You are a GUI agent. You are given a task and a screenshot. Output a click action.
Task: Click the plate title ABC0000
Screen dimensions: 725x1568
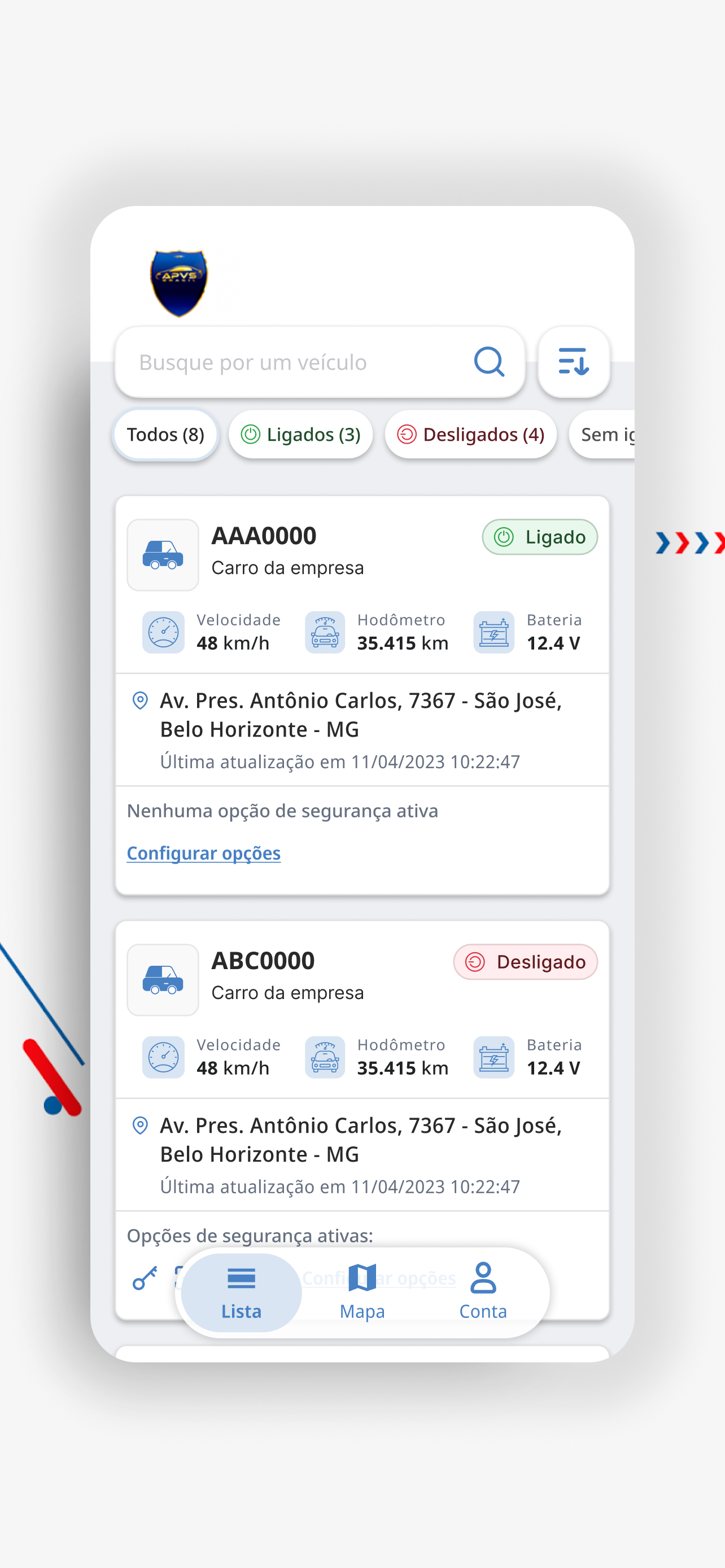pyautogui.click(x=263, y=961)
